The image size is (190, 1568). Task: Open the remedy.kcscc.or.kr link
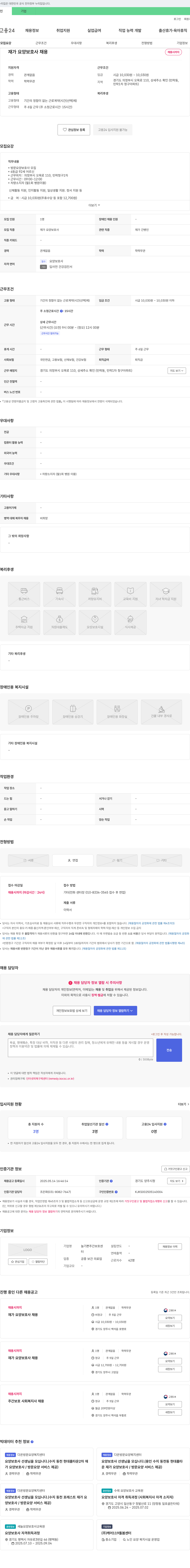50,1079
